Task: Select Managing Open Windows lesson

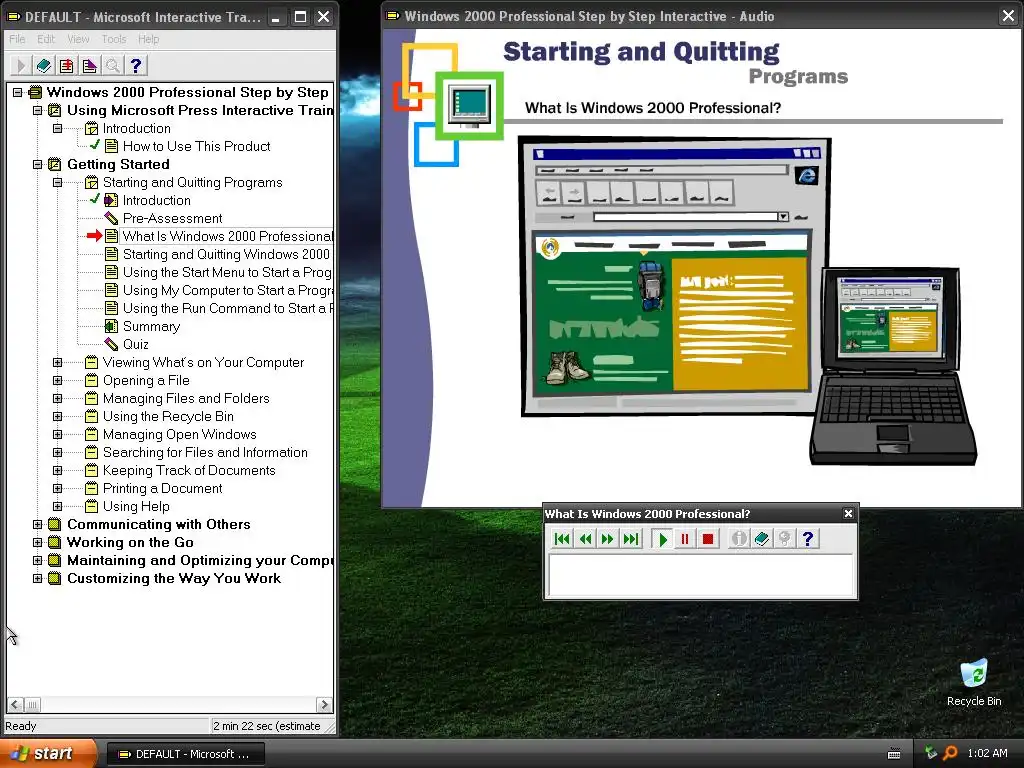Action: coord(180,434)
